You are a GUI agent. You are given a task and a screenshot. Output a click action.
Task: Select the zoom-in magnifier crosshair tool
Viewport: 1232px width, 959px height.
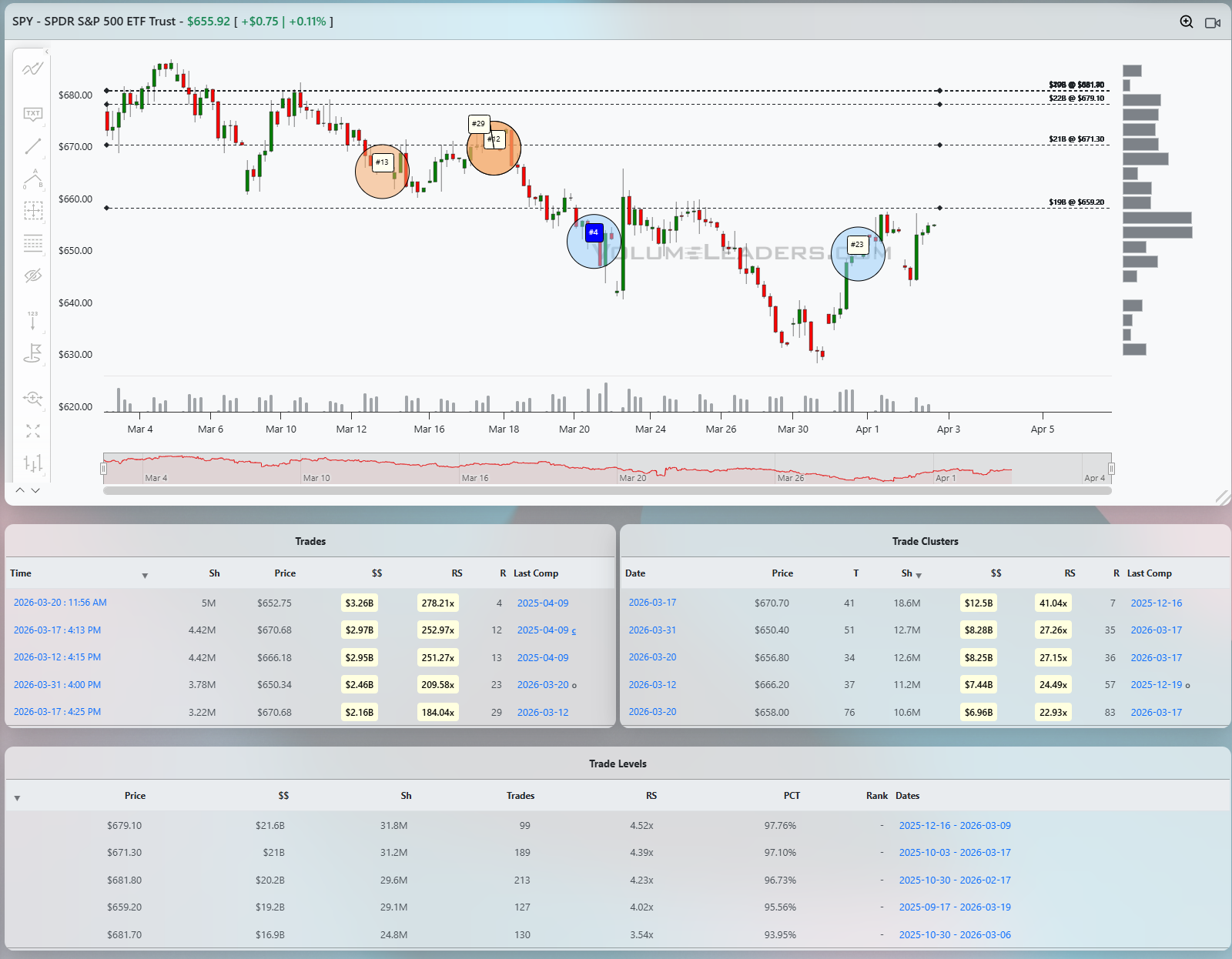pos(32,398)
